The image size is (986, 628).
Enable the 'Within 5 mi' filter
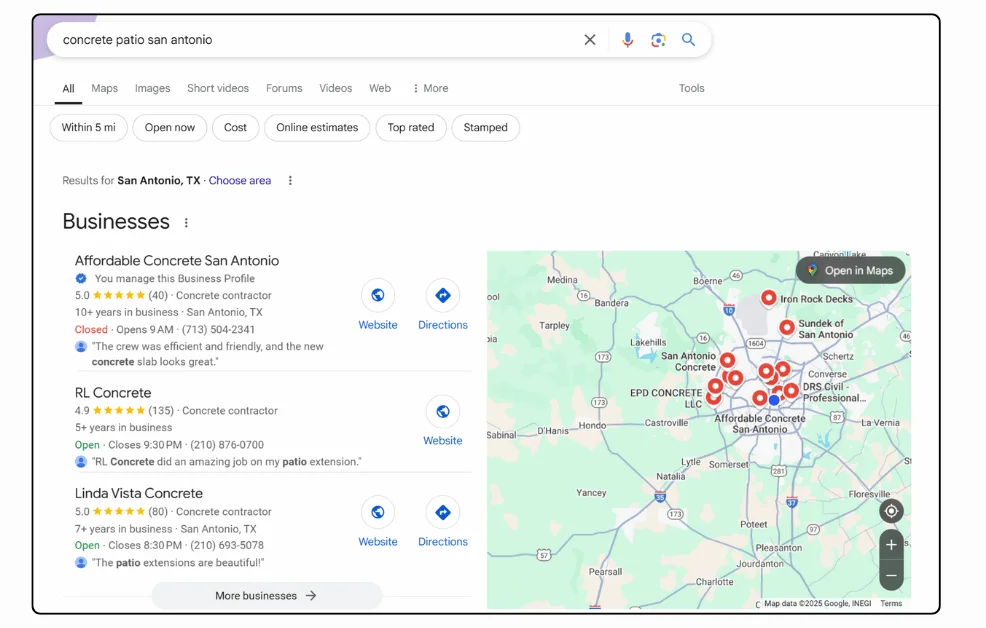tap(88, 128)
